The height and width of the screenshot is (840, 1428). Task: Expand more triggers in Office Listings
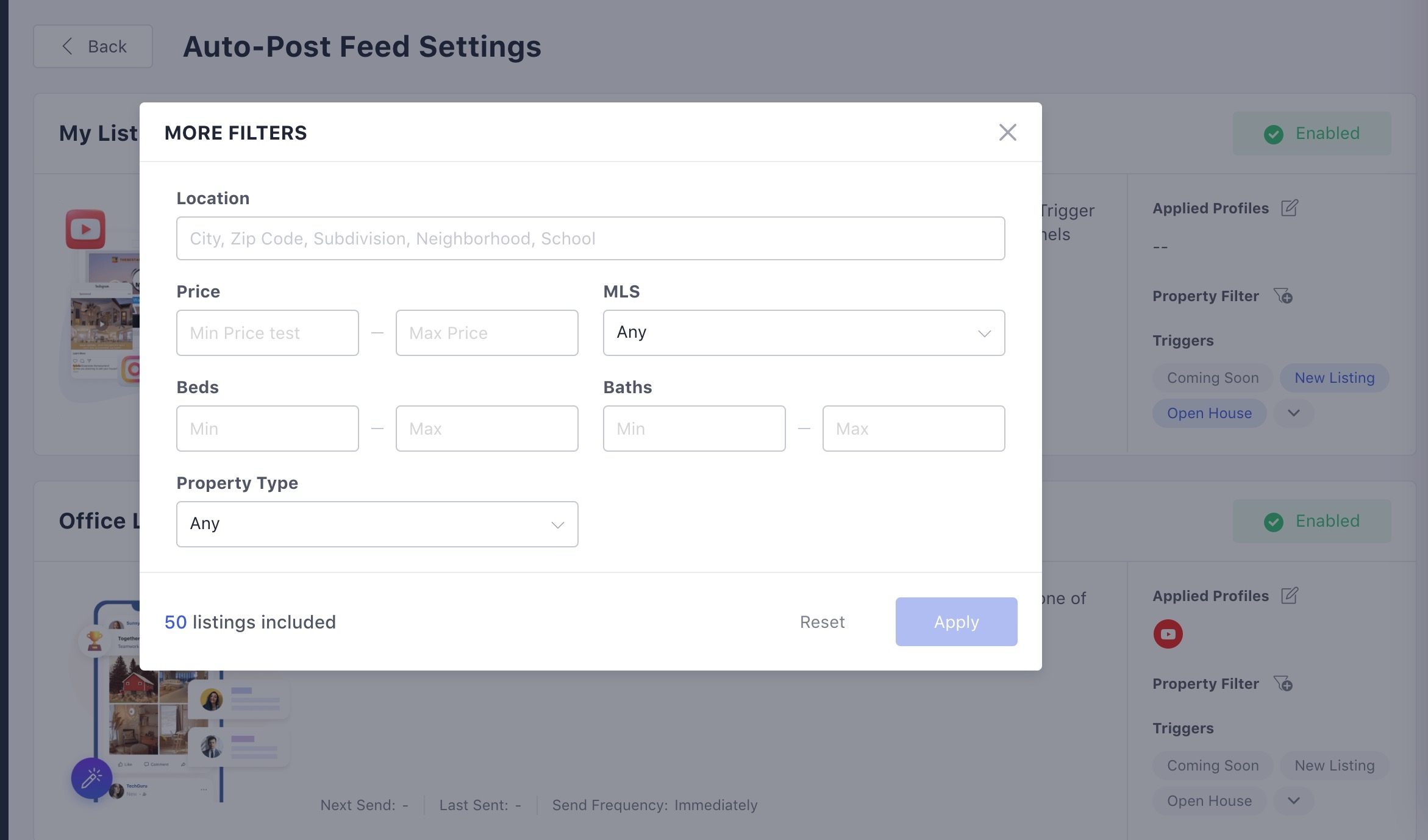point(1293,801)
